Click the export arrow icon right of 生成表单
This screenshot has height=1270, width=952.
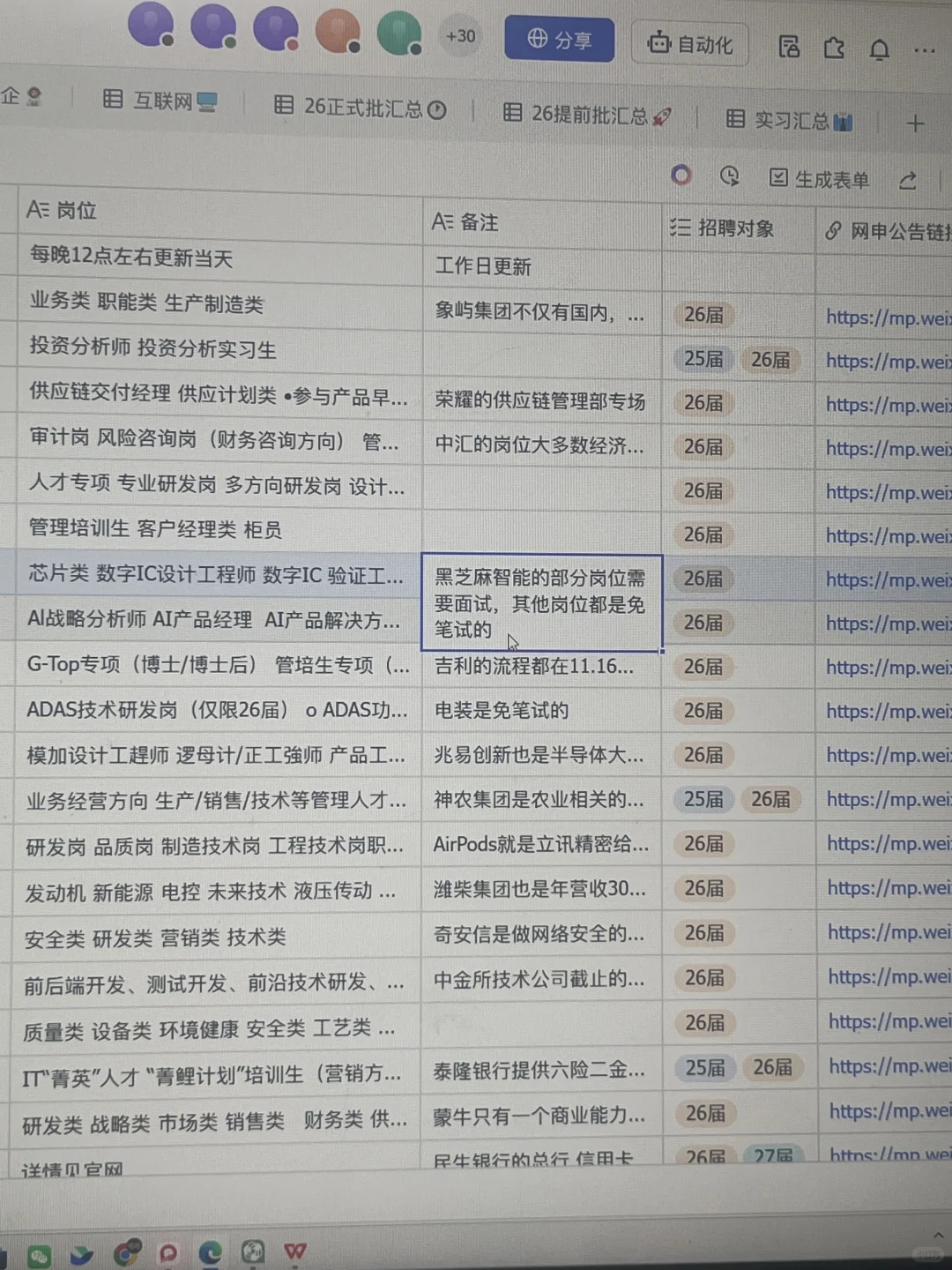pyautogui.click(x=908, y=181)
